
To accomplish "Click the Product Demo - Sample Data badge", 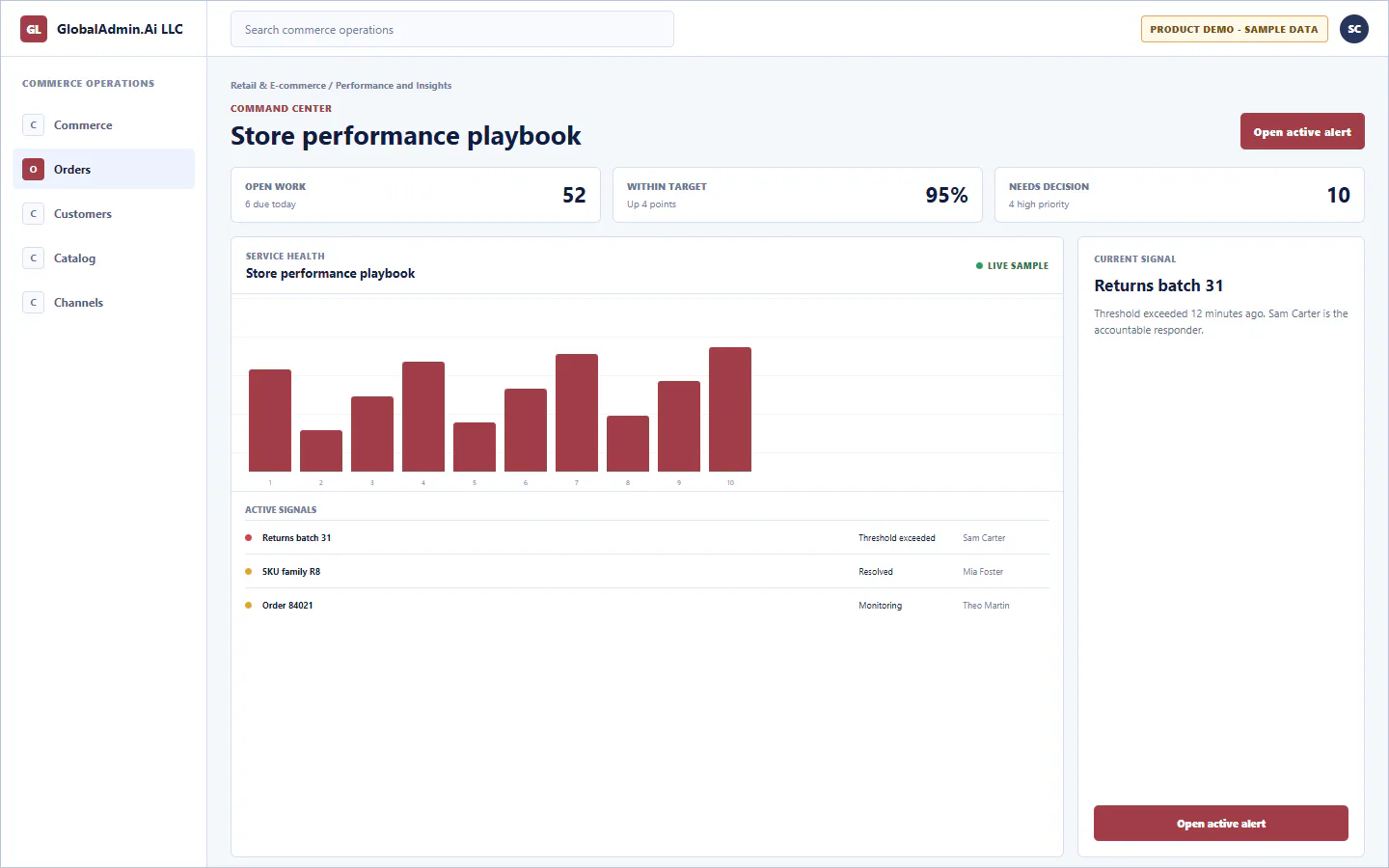I will (x=1234, y=29).
